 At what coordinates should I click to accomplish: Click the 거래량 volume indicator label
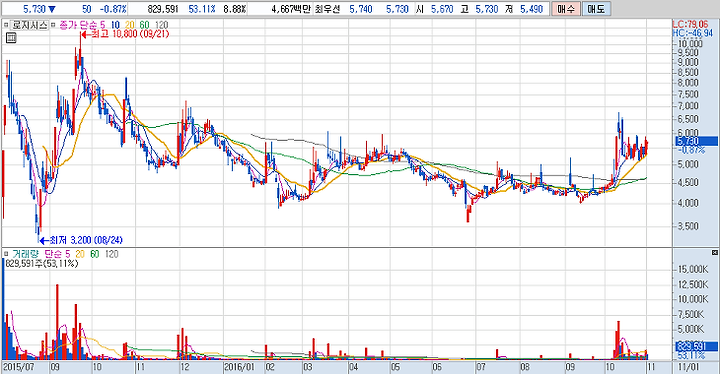(25, 254)
